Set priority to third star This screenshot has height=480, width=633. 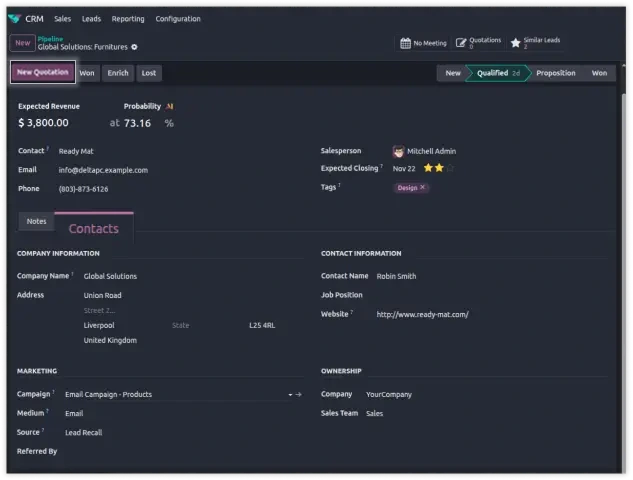click(449, 168)
